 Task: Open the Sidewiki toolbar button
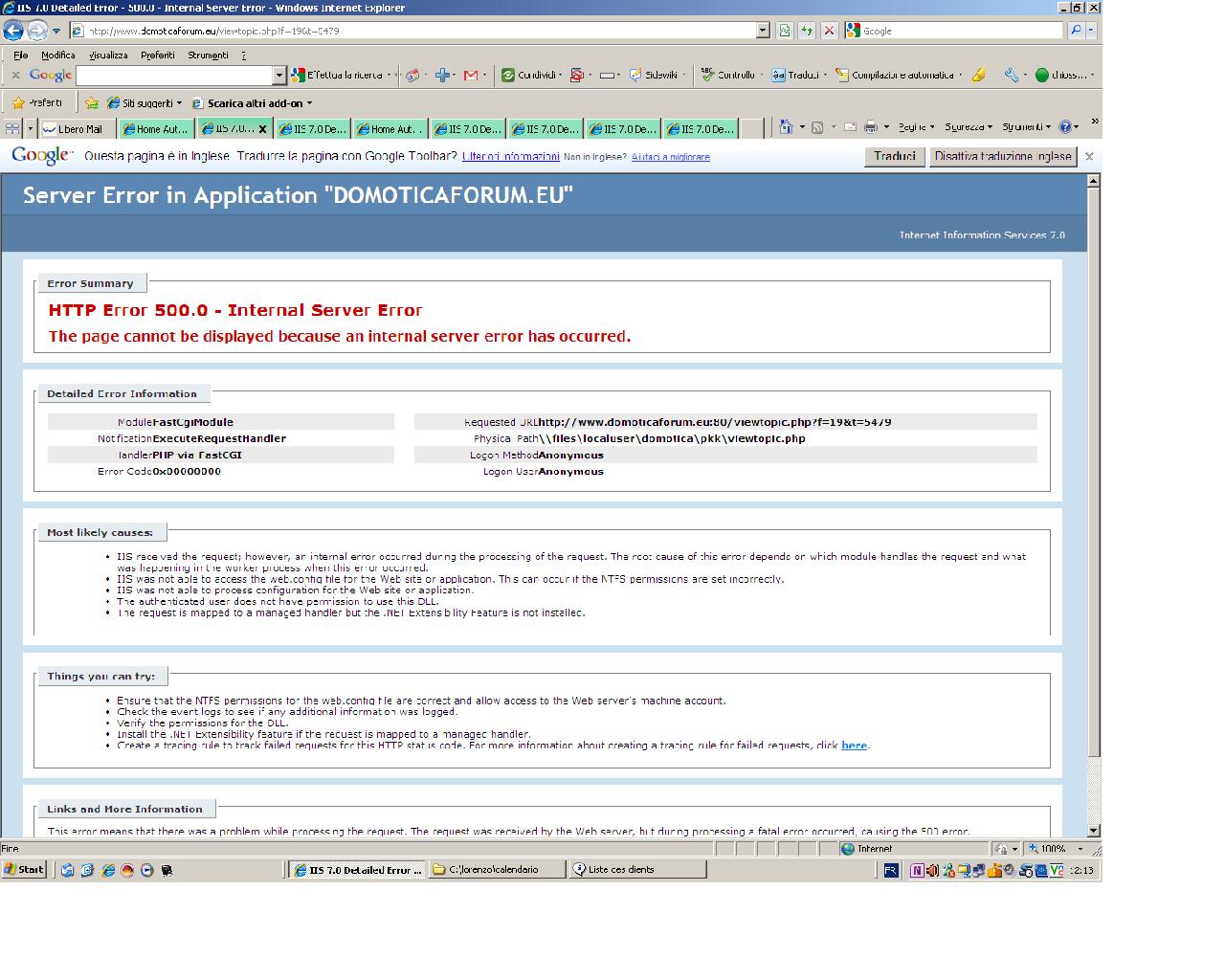[x=654, y=75]
